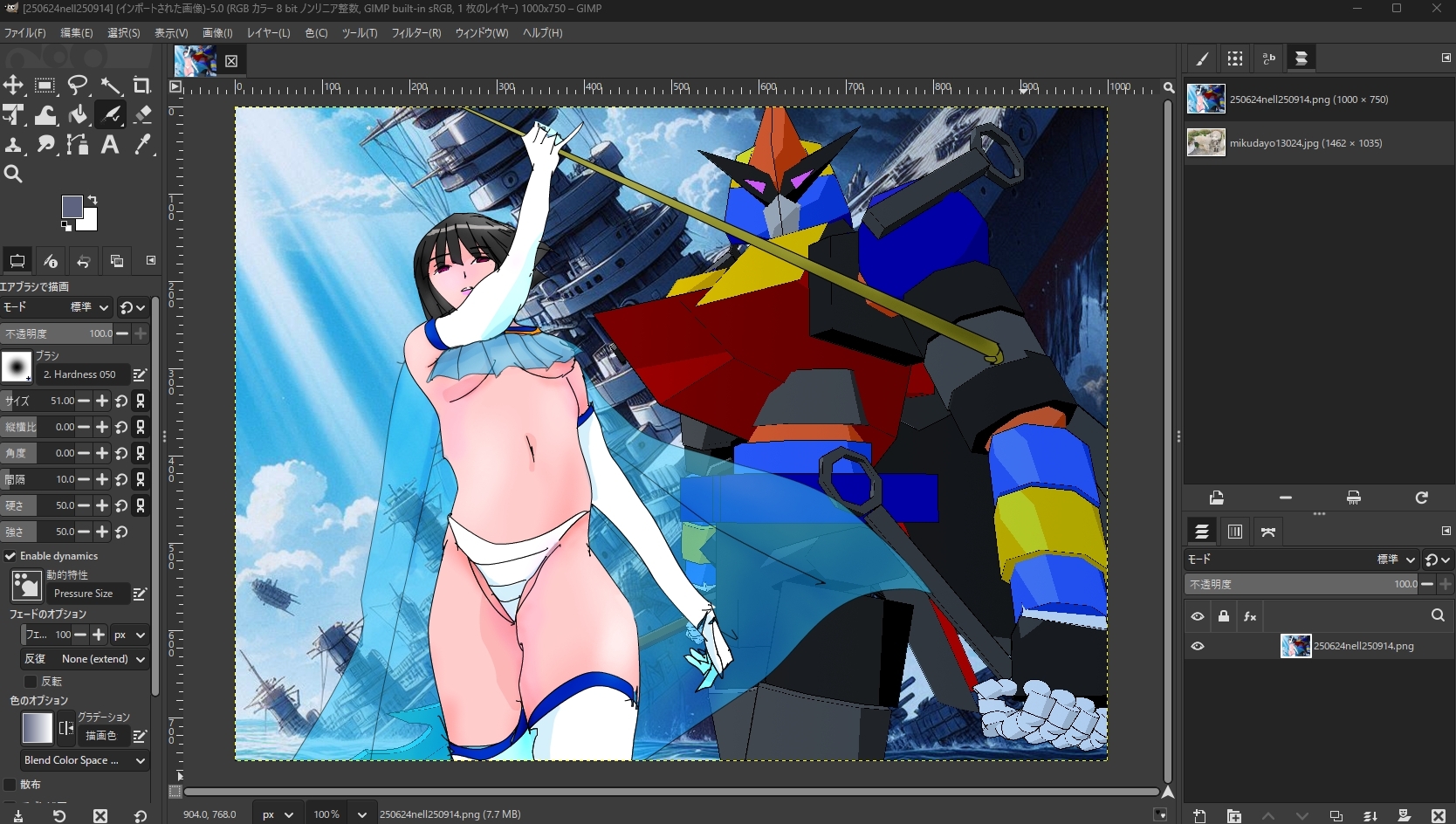This screenshot has height=824, width=1456.
Task: Select the Text tool
Action: pyautogui.click(x=110, y=145)
